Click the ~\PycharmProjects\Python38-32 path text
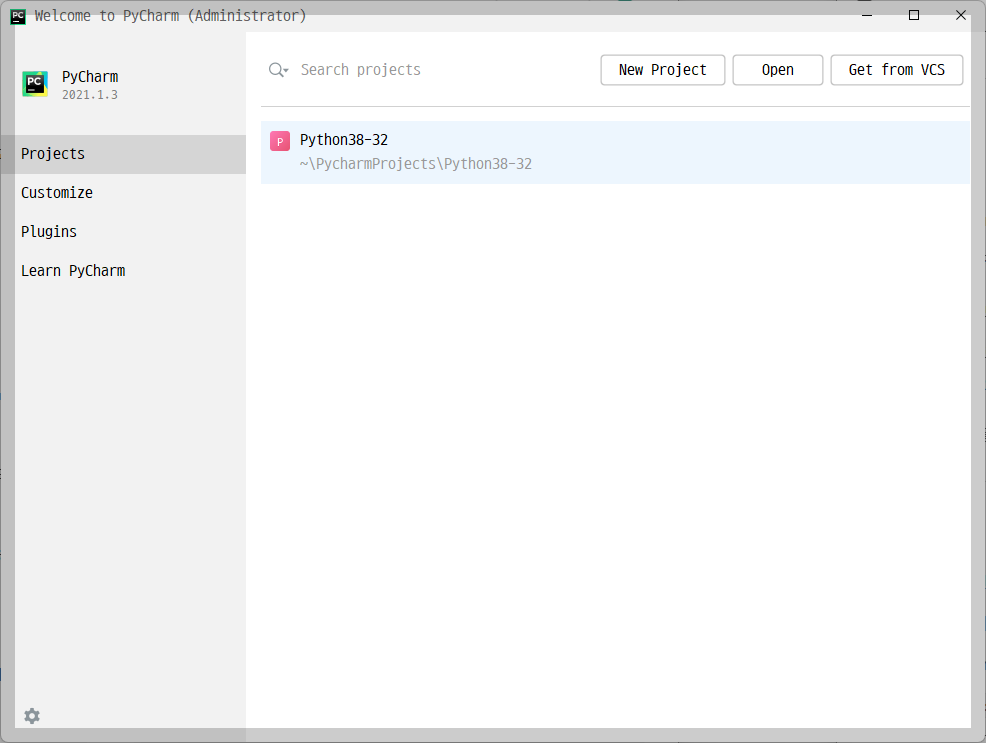 tap(416, 164)
